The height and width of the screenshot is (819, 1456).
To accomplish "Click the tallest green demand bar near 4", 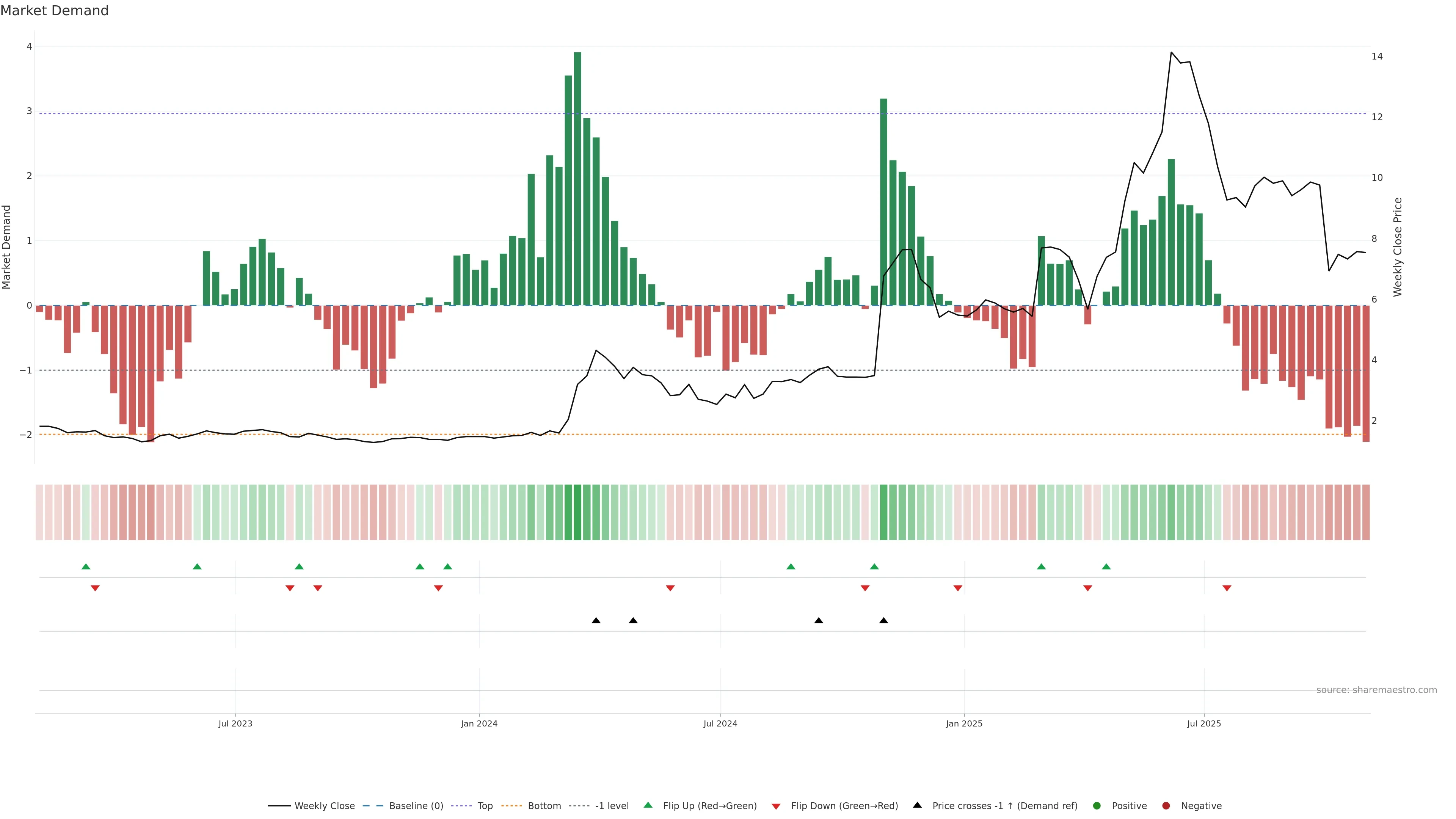I will coord(577,178).
